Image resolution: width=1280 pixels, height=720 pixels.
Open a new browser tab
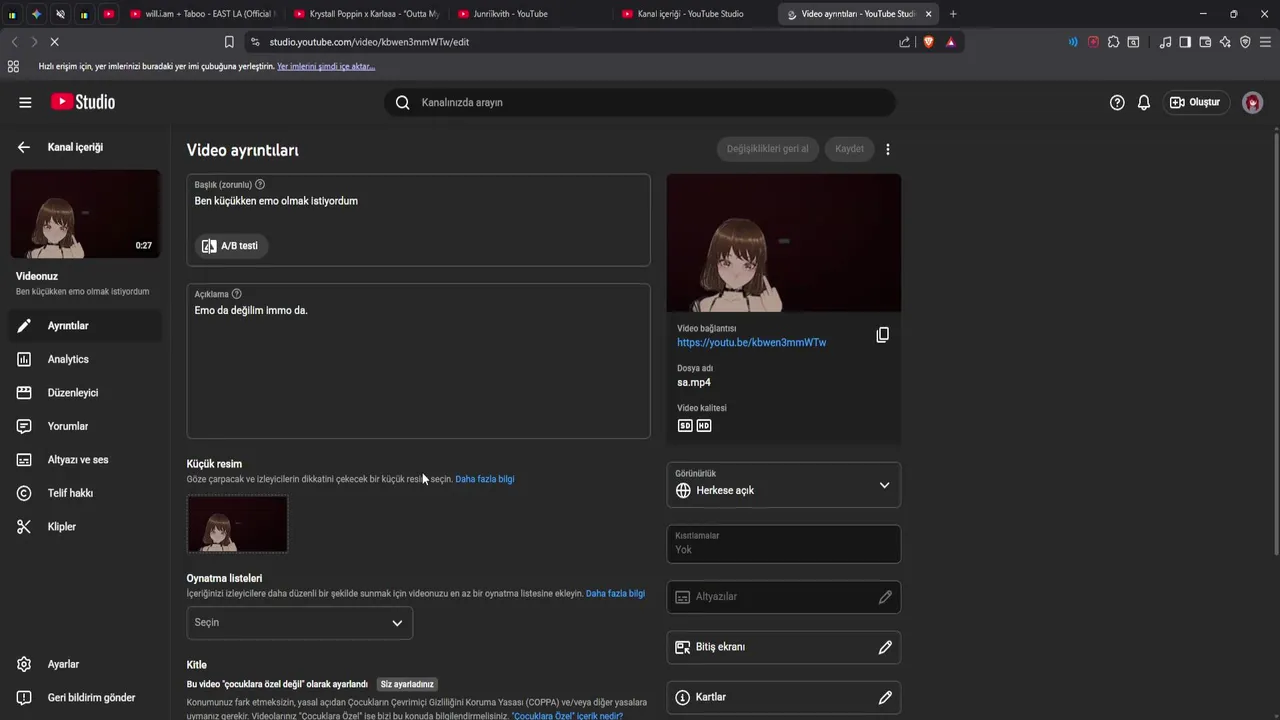coord(953,14)
